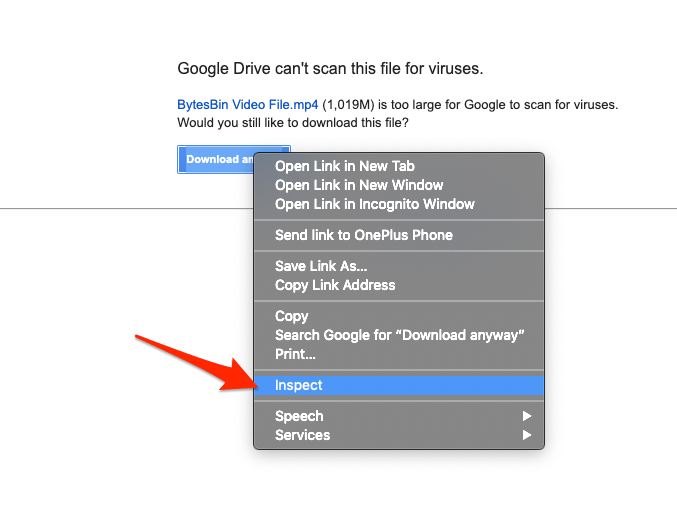The image size is (677, 510).
Task: Select Copy Link Address entry
Action: tap(399, 285)
